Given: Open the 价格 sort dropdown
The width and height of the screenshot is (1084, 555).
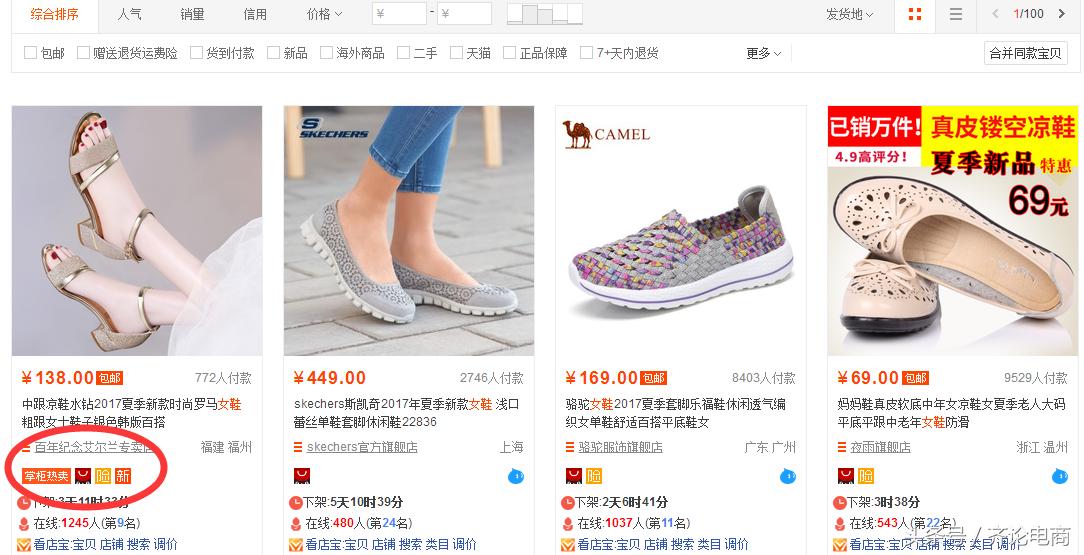Looking at the screenshot, I should (x=324, y=14).
